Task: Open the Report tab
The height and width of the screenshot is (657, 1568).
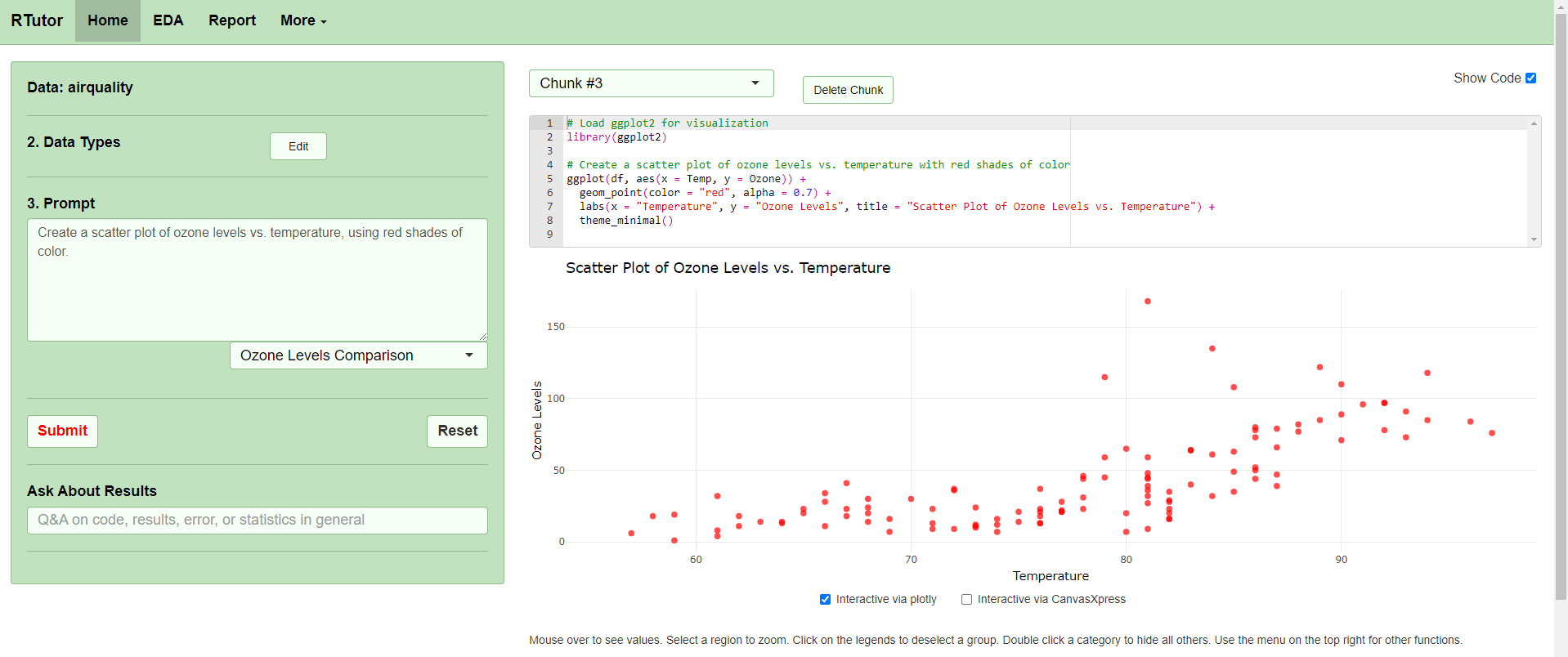Action: pos(231,20)
